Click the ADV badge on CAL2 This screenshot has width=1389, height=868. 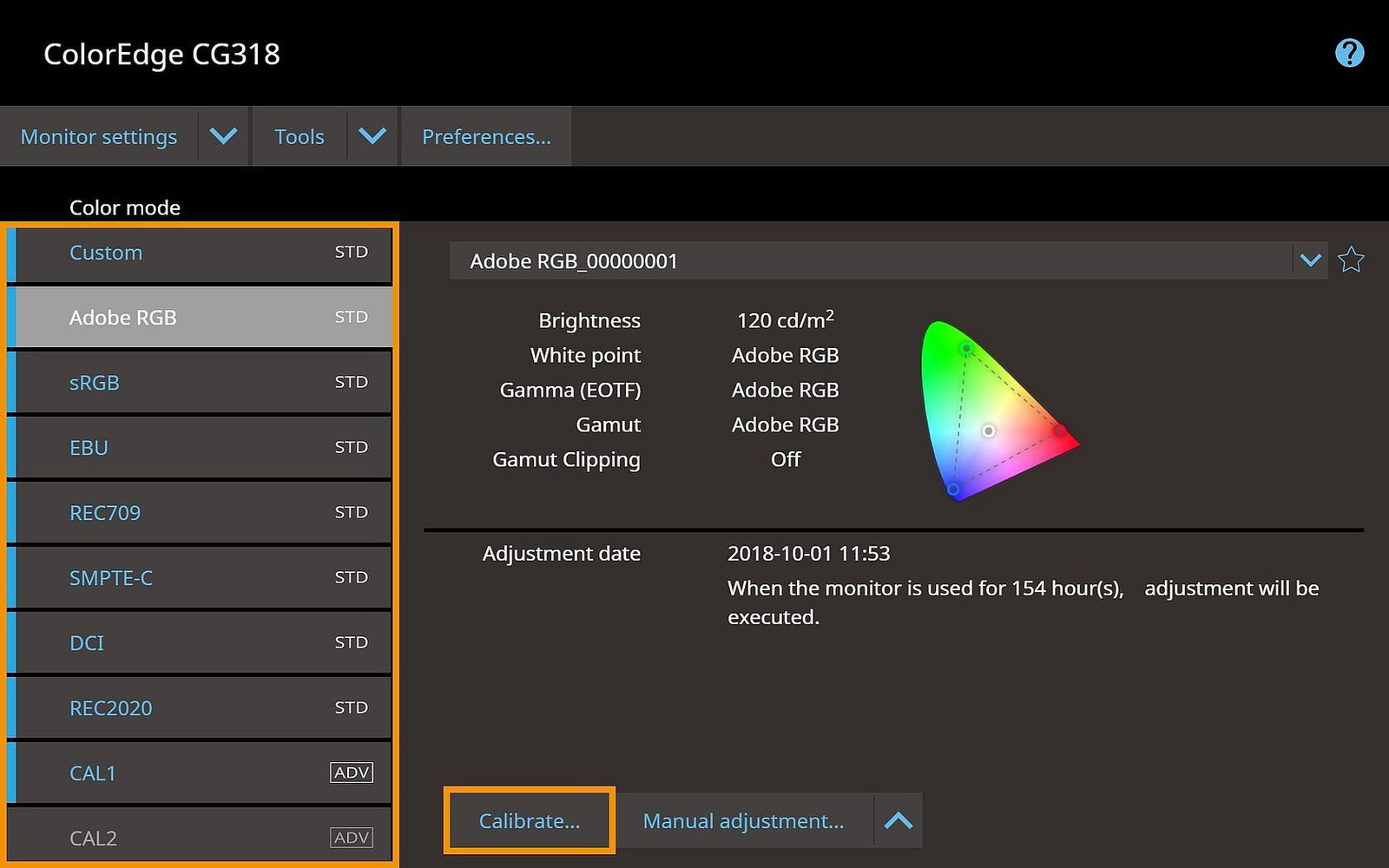tap(352, 838)
